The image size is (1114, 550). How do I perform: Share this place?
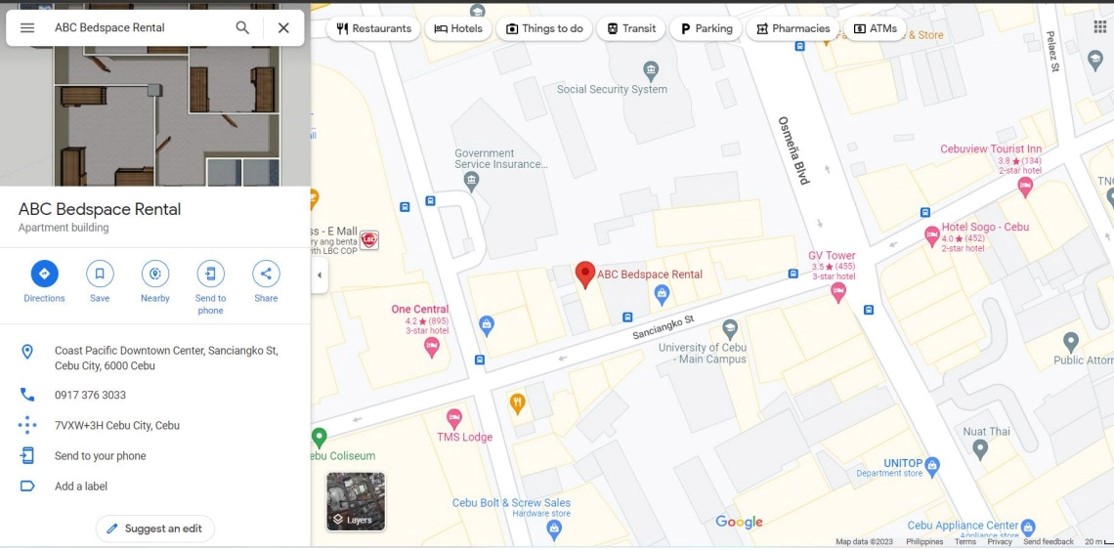coord(266,274)
